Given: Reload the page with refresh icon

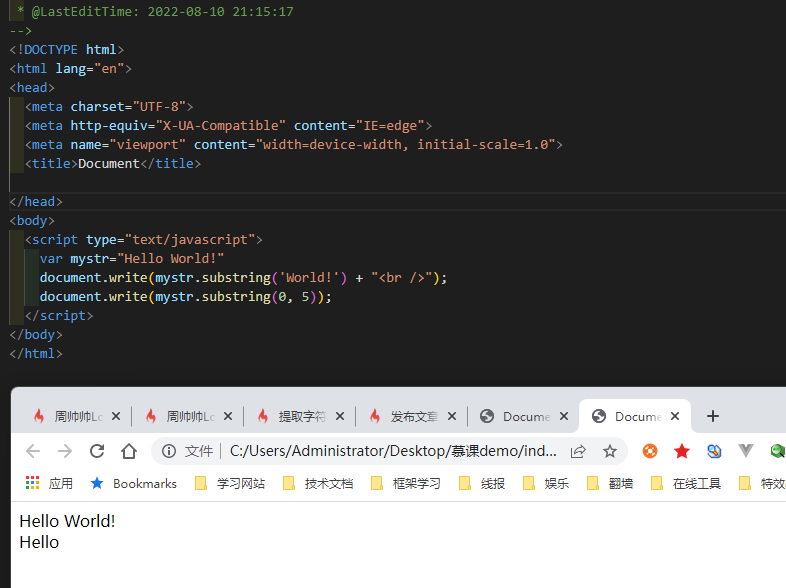Looking at the screenshot, I should point(97,451).
